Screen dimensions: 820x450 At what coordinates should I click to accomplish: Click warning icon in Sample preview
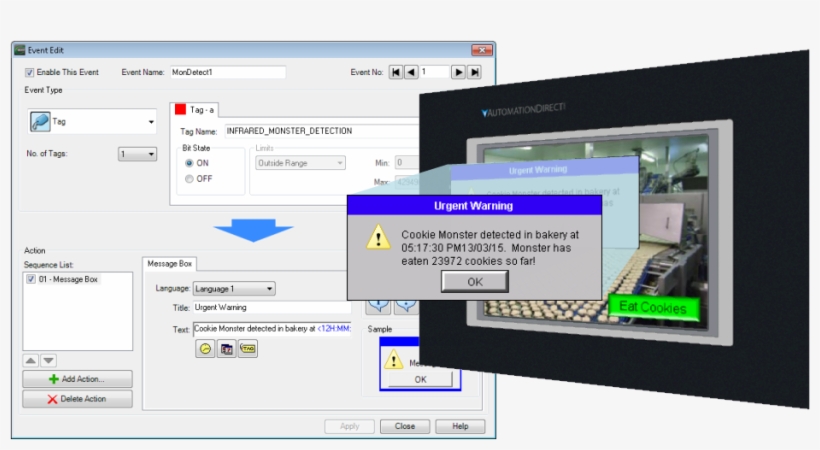[393, 360]
